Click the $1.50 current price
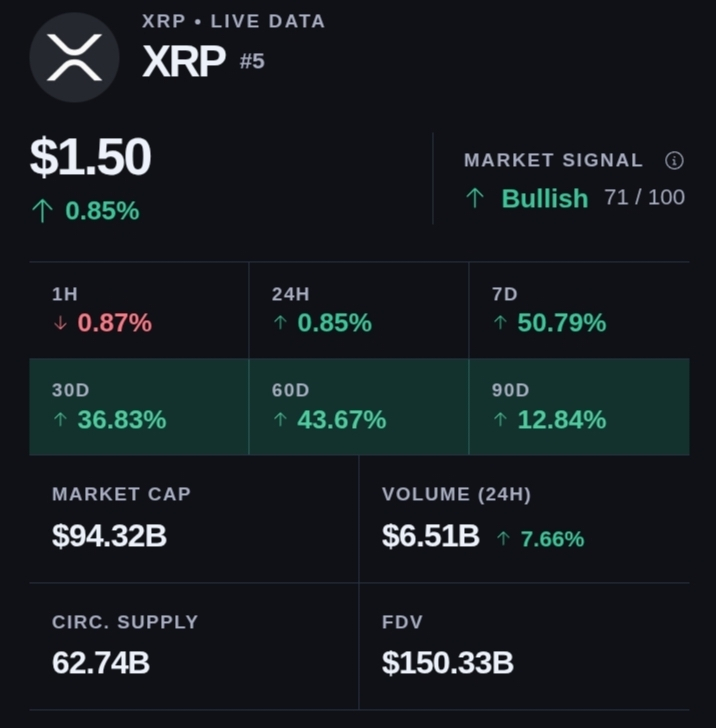716x728 pixels. pyautogui.click(x=90, y=156)
